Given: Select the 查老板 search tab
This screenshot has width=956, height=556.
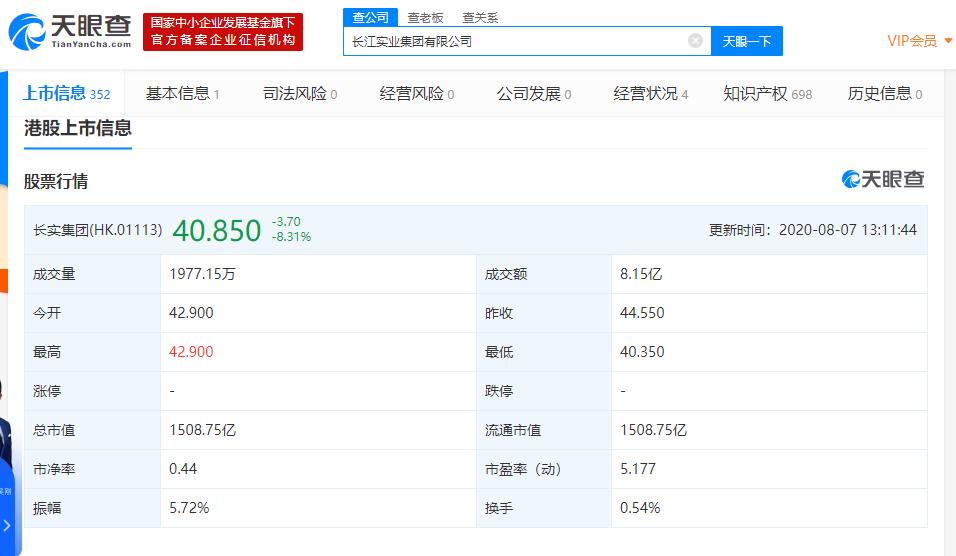Looking at the screenshot, I should coord(425,18).
